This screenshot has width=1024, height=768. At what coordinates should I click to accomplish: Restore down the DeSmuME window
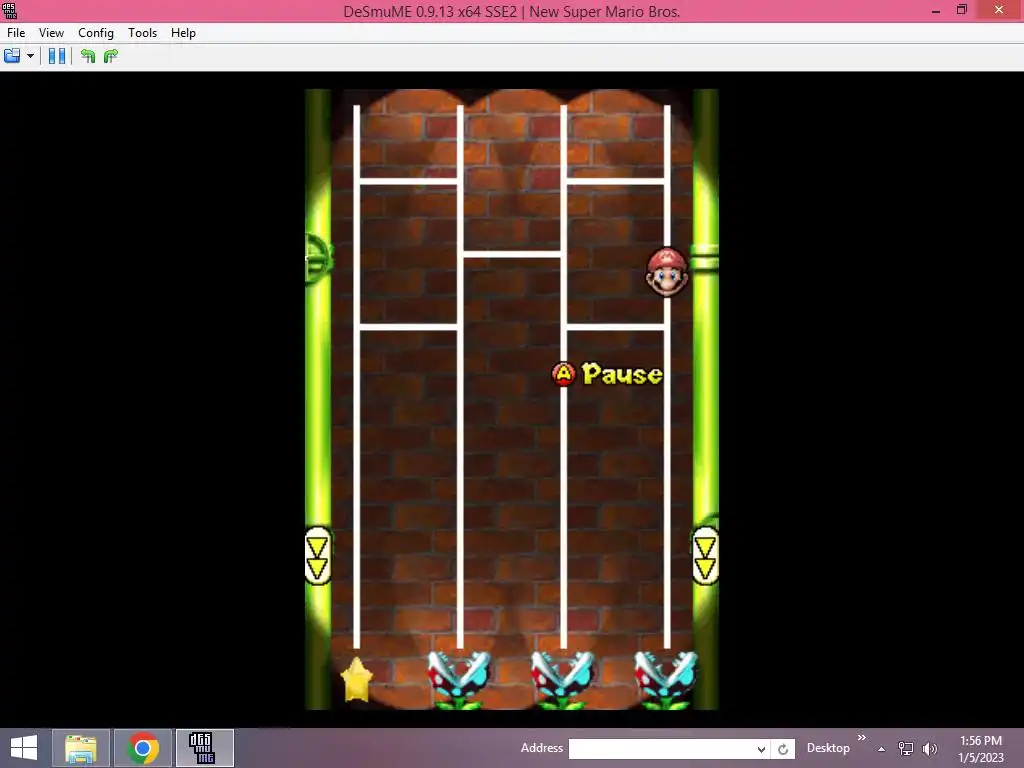(x=961, y=10)
